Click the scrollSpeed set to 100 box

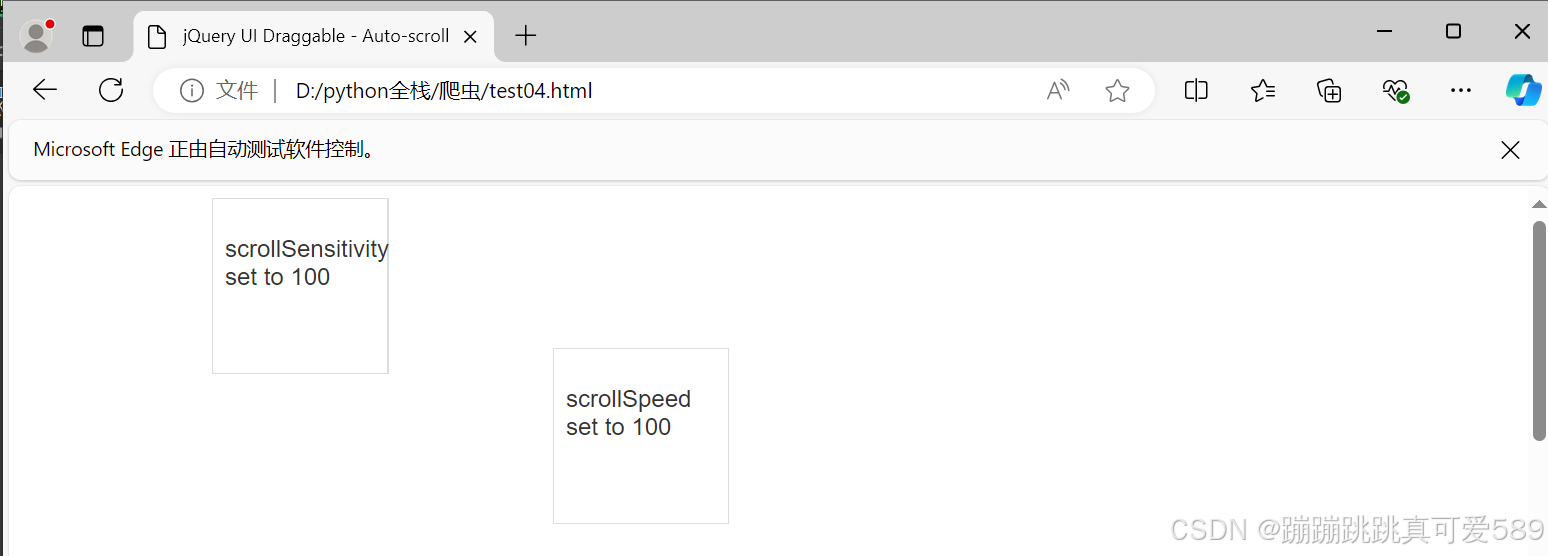[x=641, y=436]
